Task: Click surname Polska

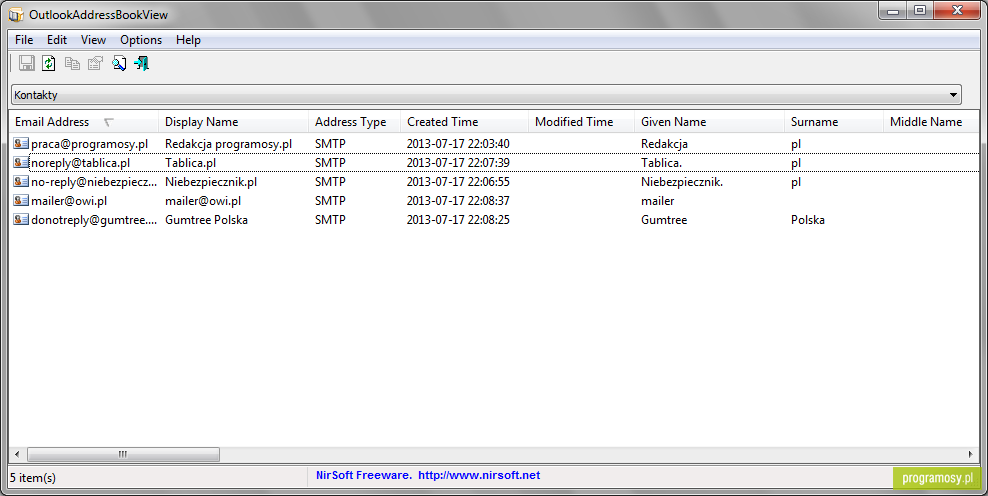Action: pos(808,219)
